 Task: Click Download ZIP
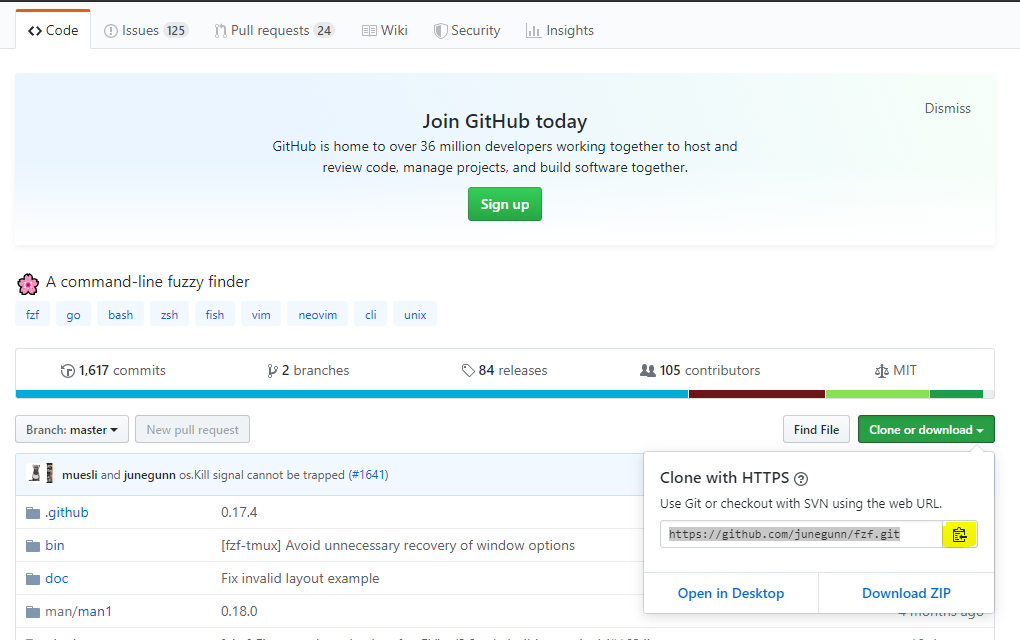click(x=906, y=593)
